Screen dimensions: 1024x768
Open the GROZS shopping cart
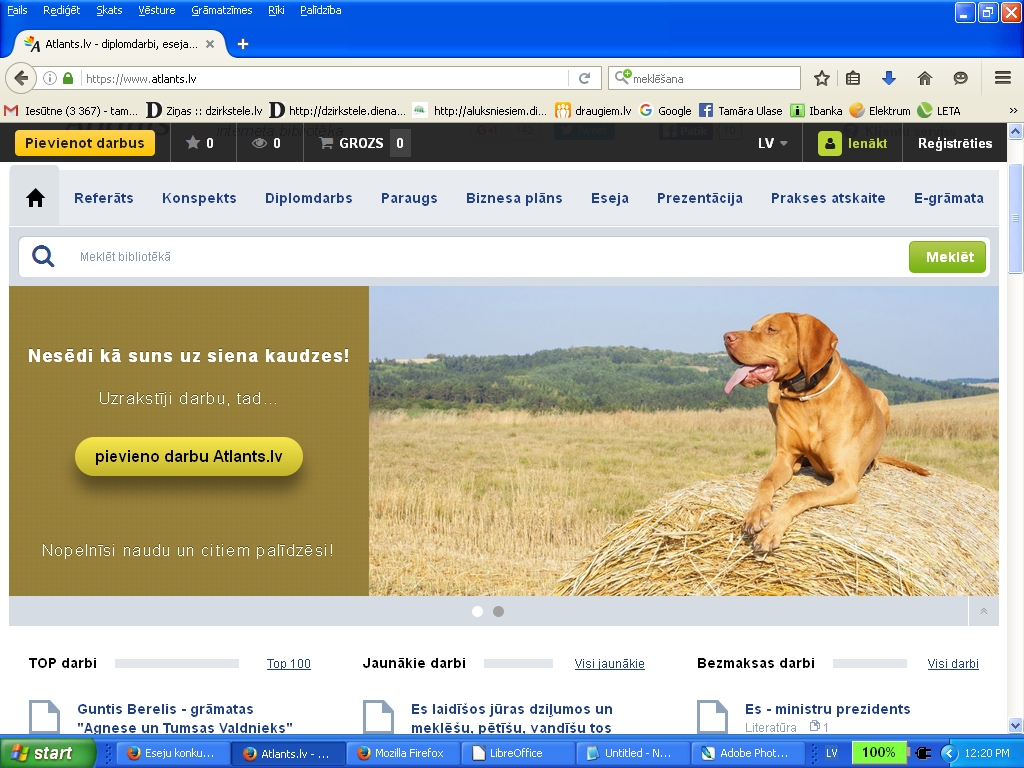tap(361, 143)
